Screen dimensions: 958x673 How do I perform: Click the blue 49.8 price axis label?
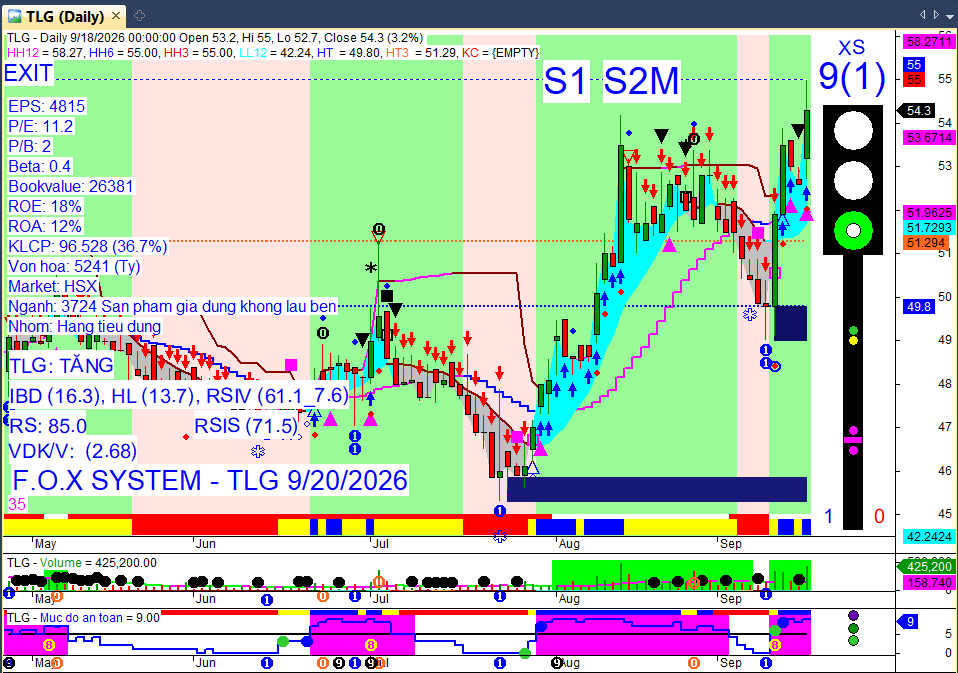tap(919, 307)
